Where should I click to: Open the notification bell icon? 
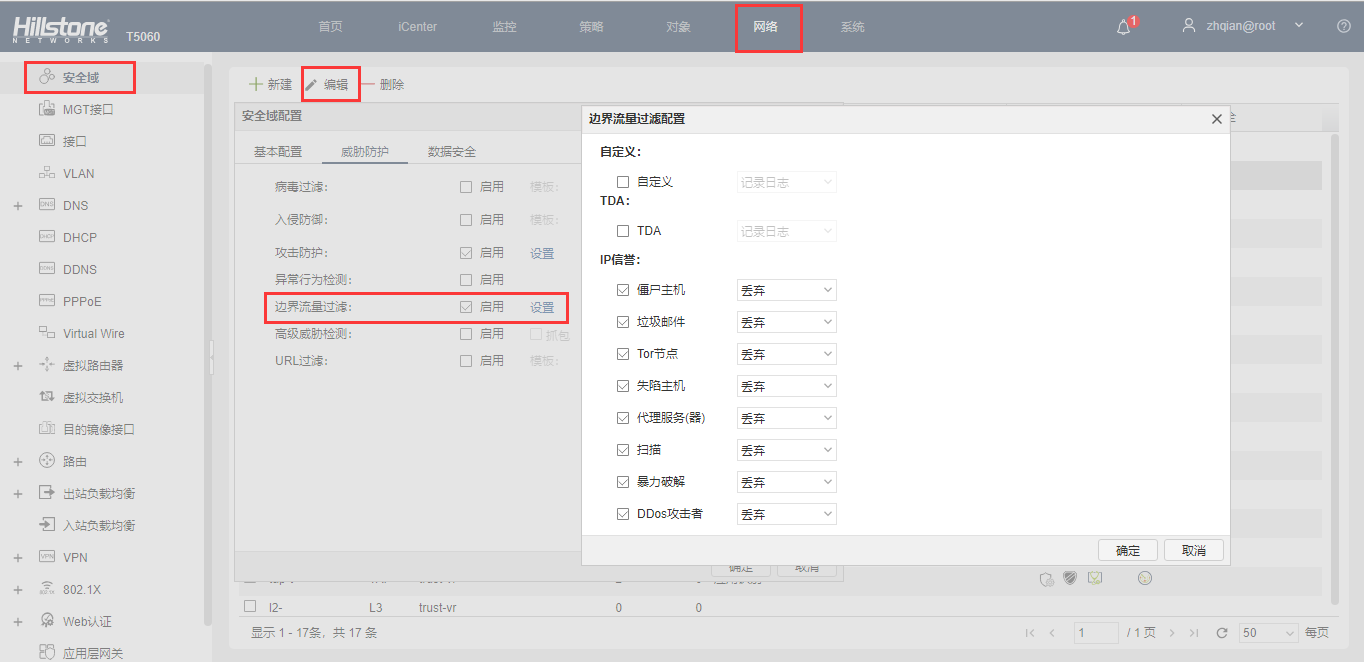coord(1123,27)
